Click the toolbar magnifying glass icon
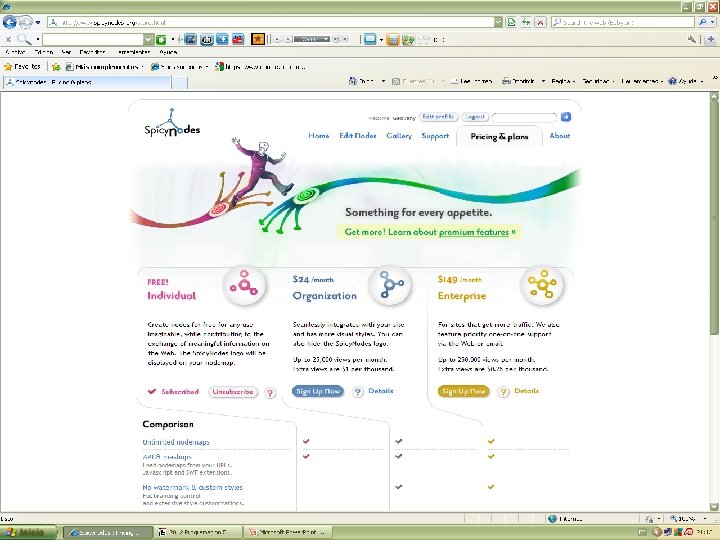The height and width of the screenshot is (540, 720). click(24, 39)
